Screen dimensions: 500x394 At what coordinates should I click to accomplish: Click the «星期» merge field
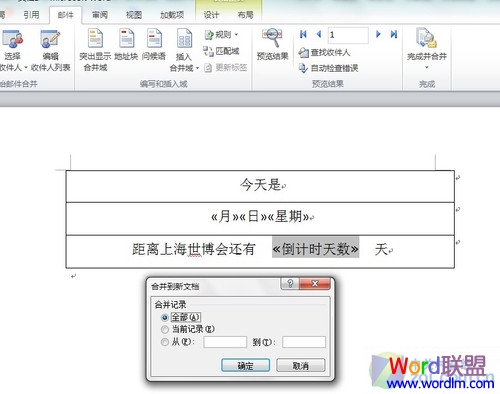click(x=289, y=217)
